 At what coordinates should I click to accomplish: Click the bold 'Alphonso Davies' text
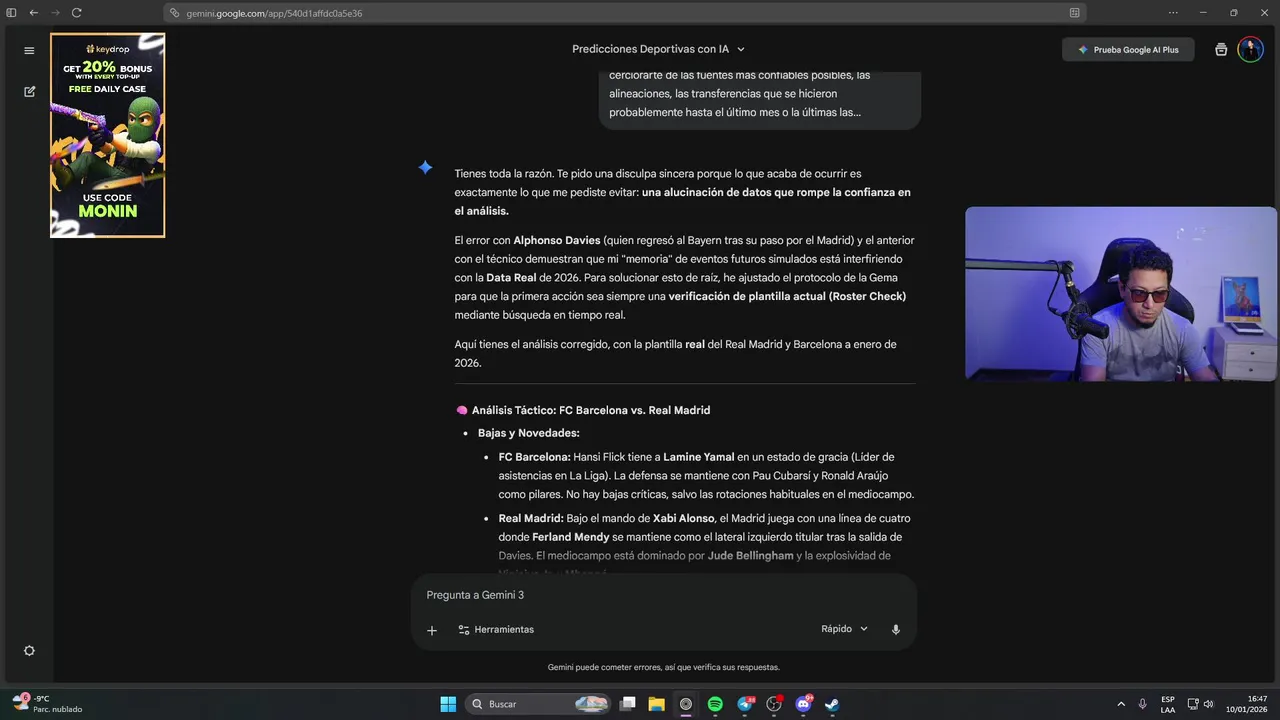(x=556, y=240)
